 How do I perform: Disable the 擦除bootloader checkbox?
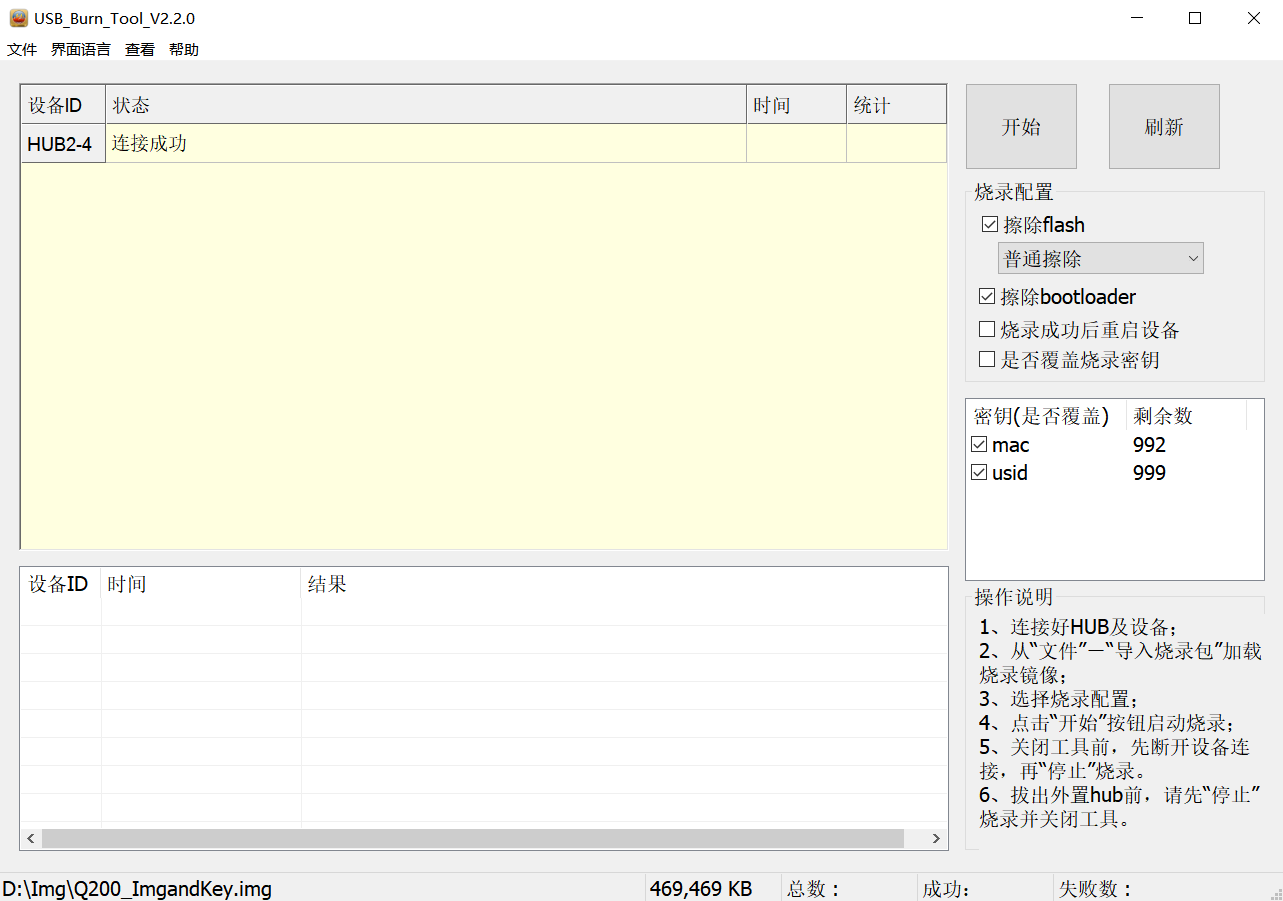[x=987, y=296]
